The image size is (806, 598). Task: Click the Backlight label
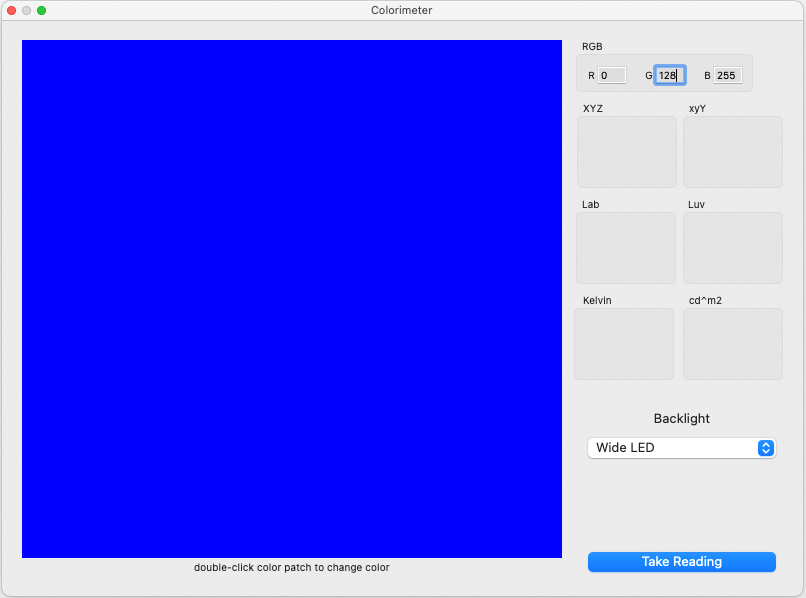tap(682, 419)
